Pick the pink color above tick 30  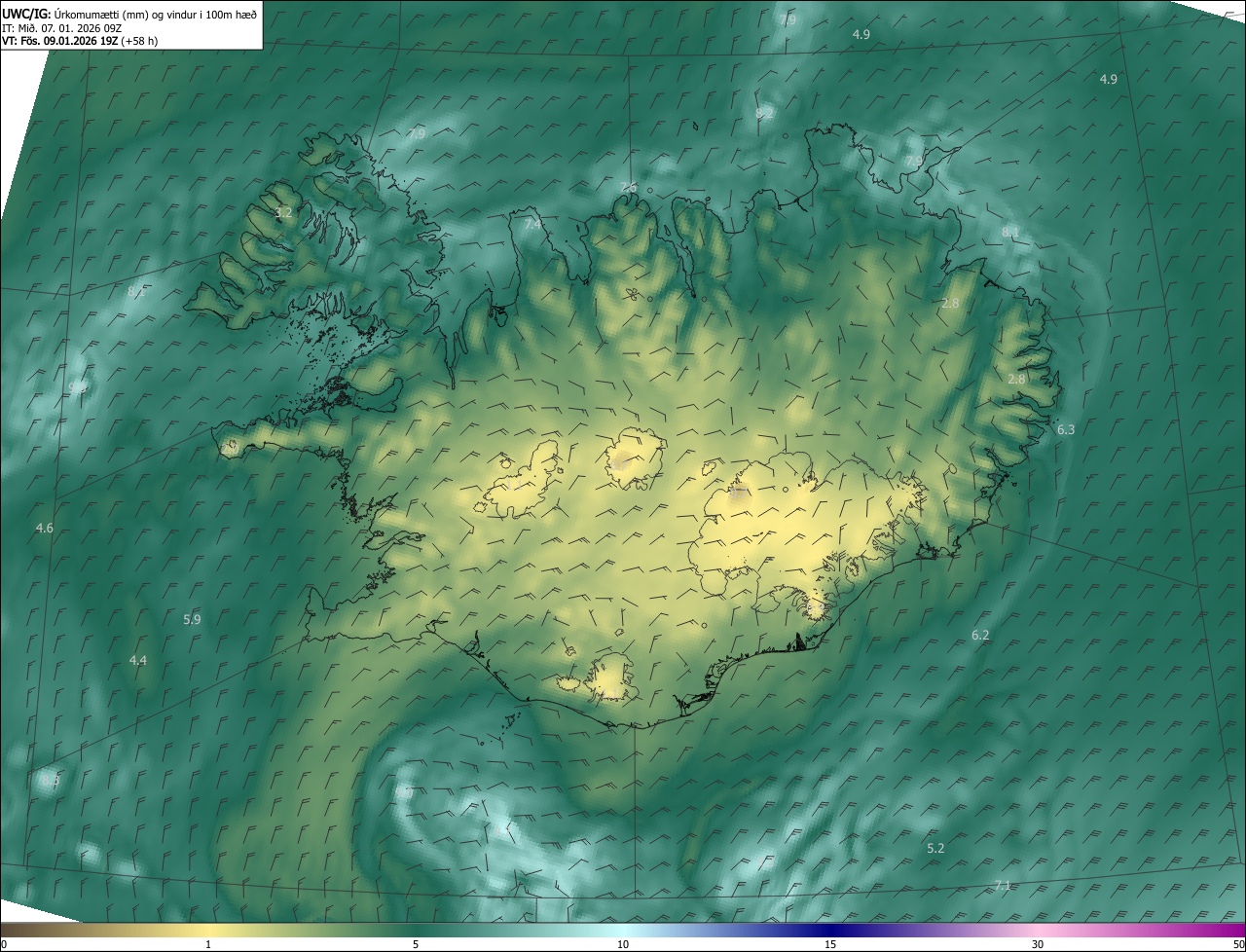pos(1038,930)
